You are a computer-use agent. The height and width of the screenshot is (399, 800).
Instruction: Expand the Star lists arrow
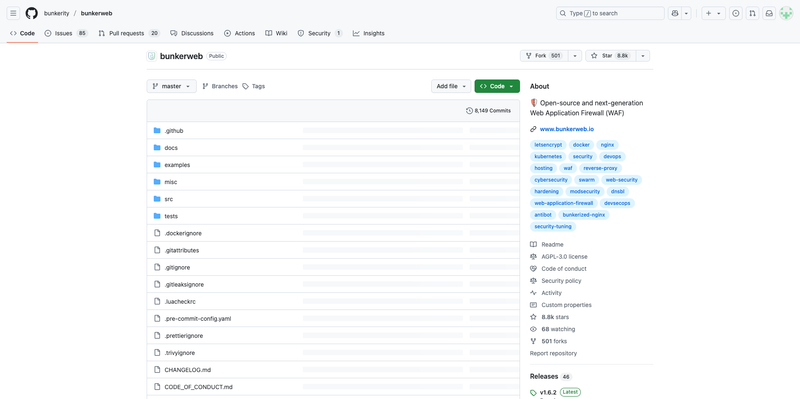point(643,56)
